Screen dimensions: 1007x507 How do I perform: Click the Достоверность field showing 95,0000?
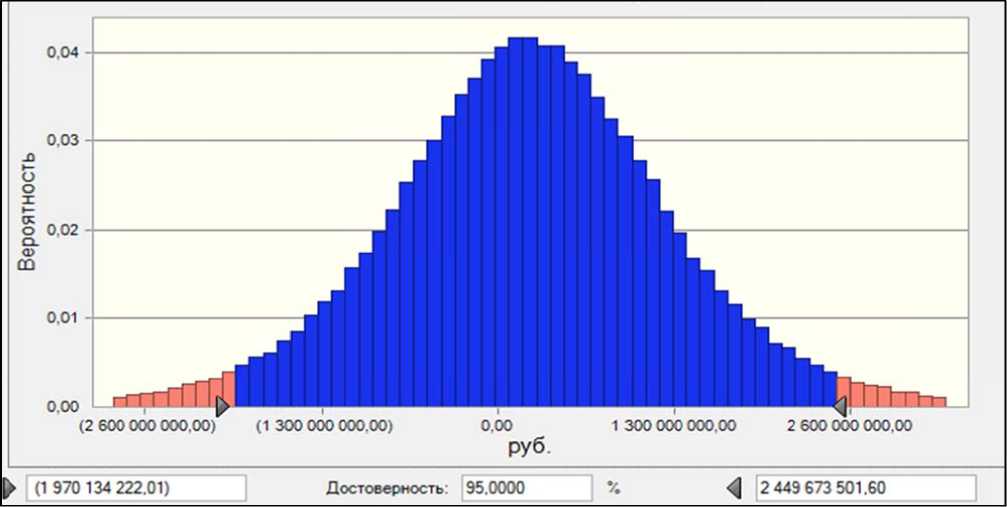pos(527,488)
